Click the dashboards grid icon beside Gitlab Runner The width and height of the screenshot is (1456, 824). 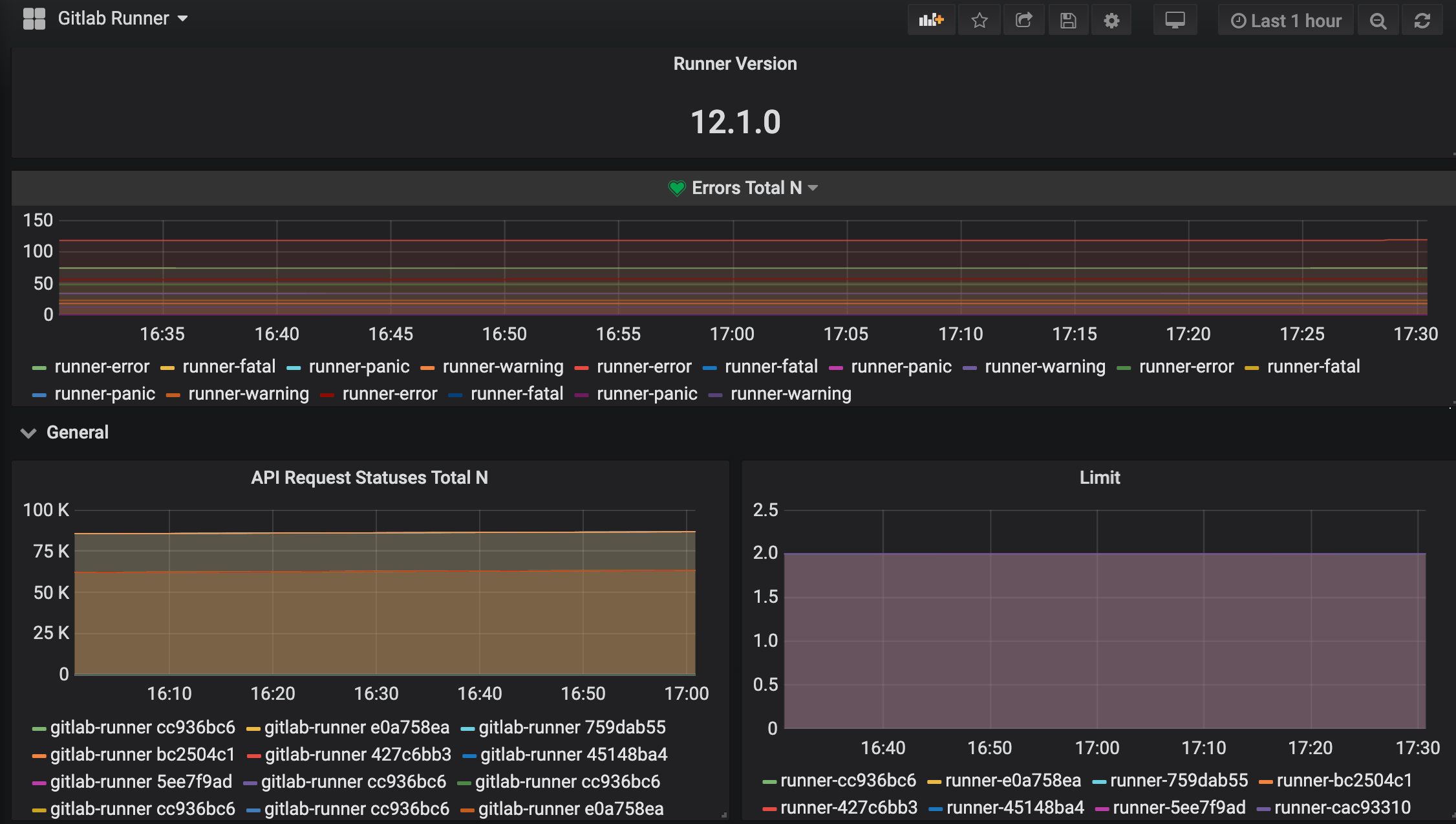tap(34, 19)
